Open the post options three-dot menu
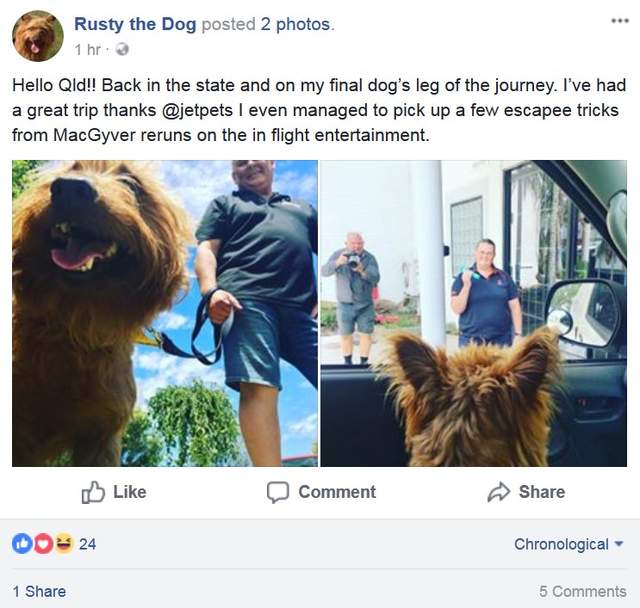Viewport: 640px width, 608px height. tap(619, 21)
